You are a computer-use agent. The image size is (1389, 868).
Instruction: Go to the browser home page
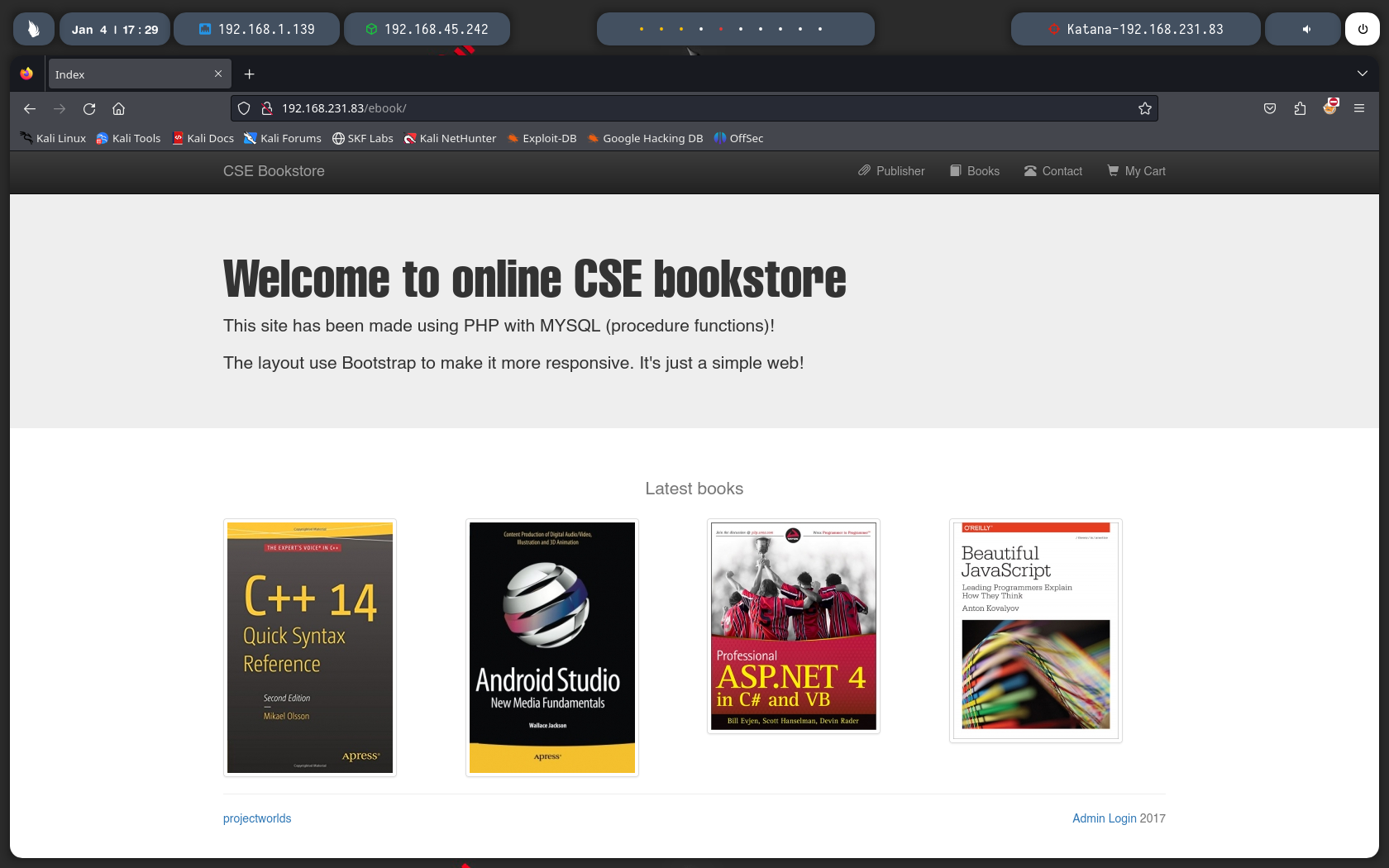(x=119, y=108)
